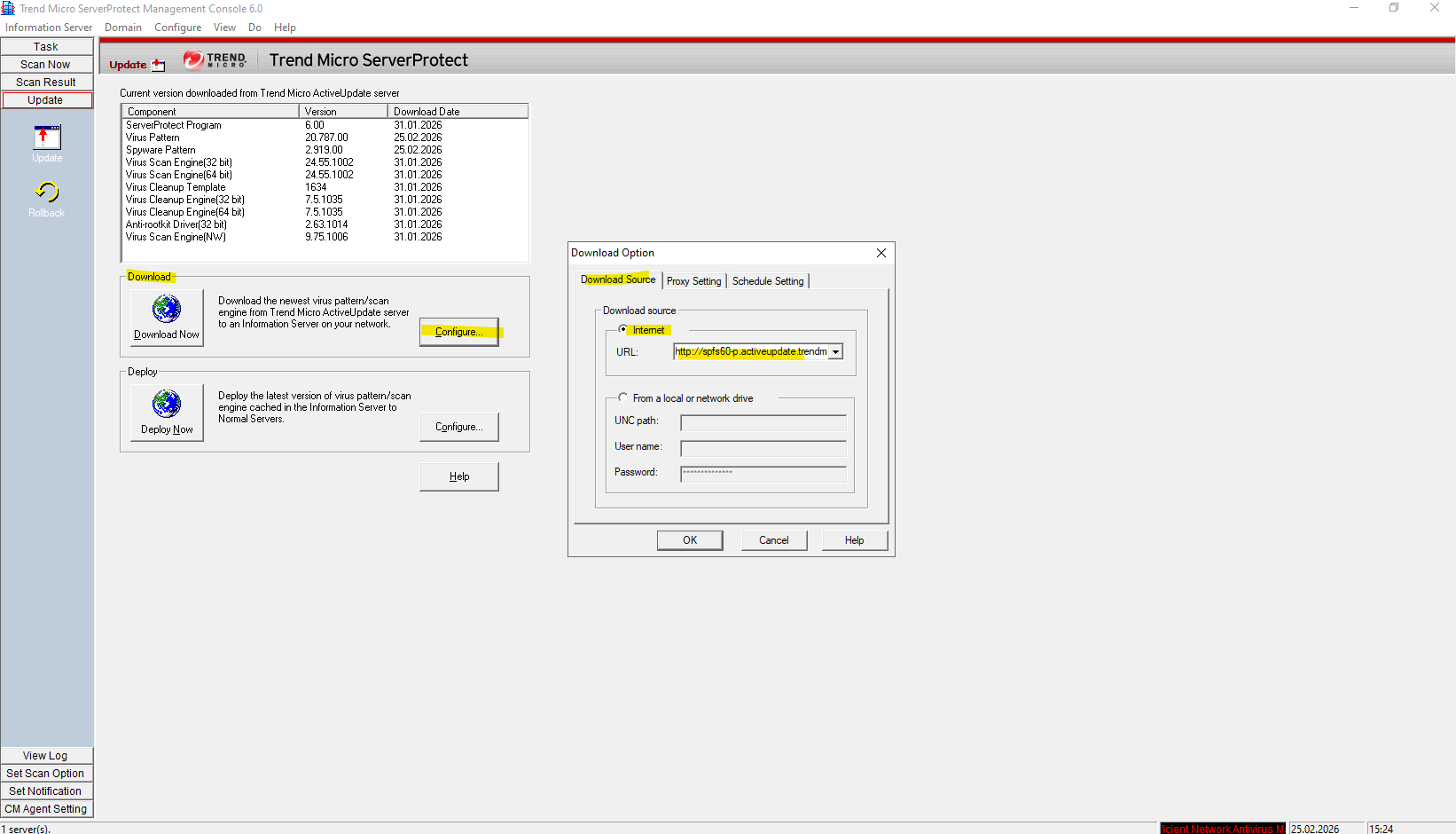Open the Information Server menu
Image resolution: width=1456 pixels, height=834 pixels.
(49, 28)
